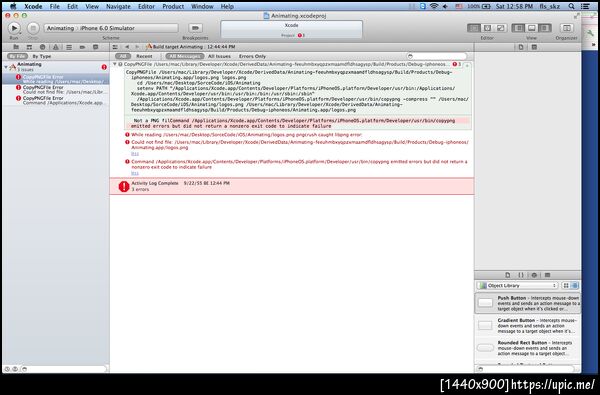This screenshot has height=395, width=600.
Task: Open the File menu
Action: [55, 7]
